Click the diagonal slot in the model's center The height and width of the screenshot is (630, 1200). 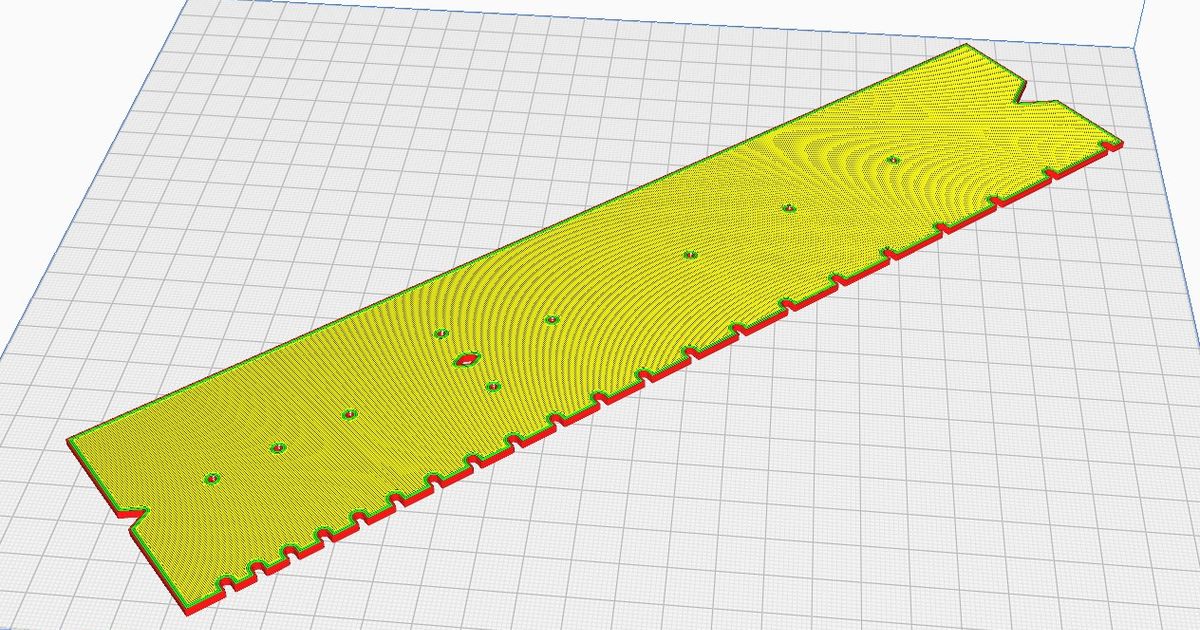tap(465, 358)
